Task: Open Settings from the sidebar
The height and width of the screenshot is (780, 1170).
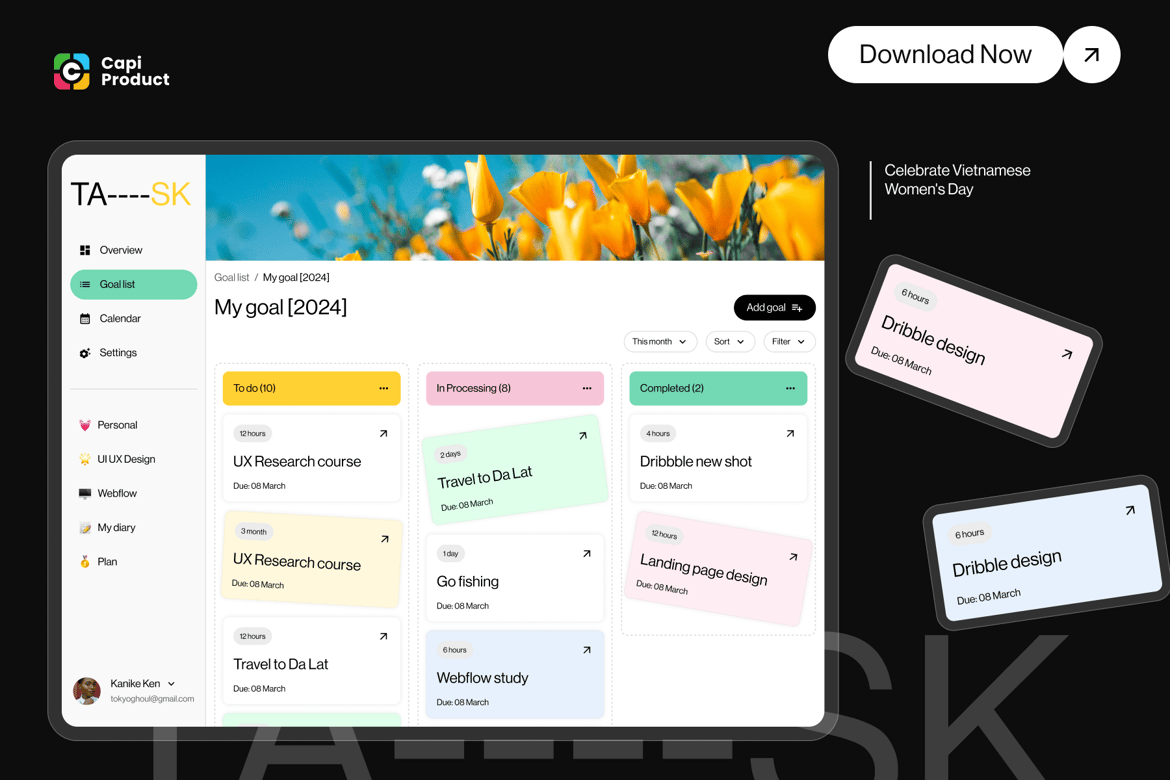Action: point(134,353)
